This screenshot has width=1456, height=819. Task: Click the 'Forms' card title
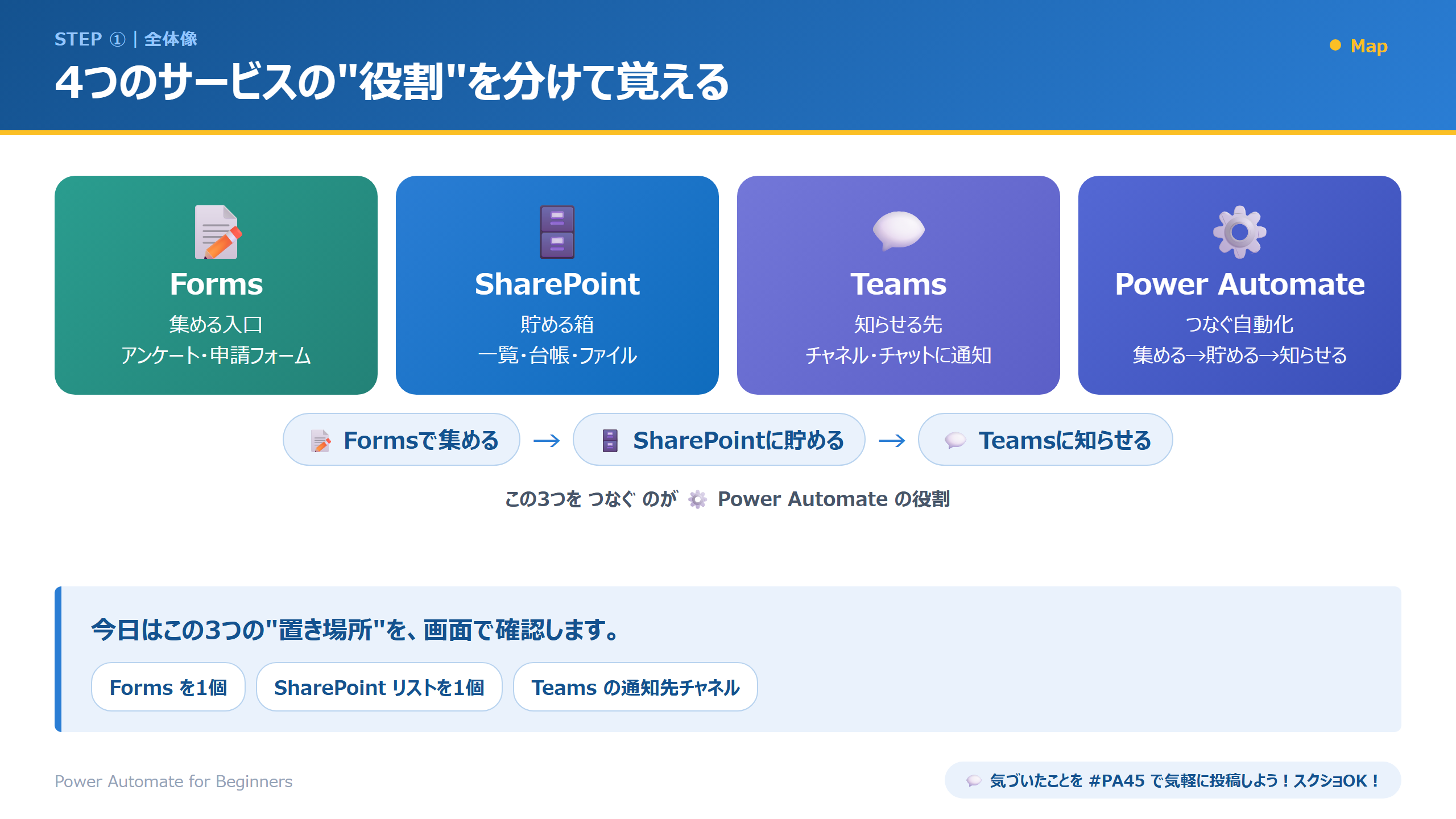216,284
